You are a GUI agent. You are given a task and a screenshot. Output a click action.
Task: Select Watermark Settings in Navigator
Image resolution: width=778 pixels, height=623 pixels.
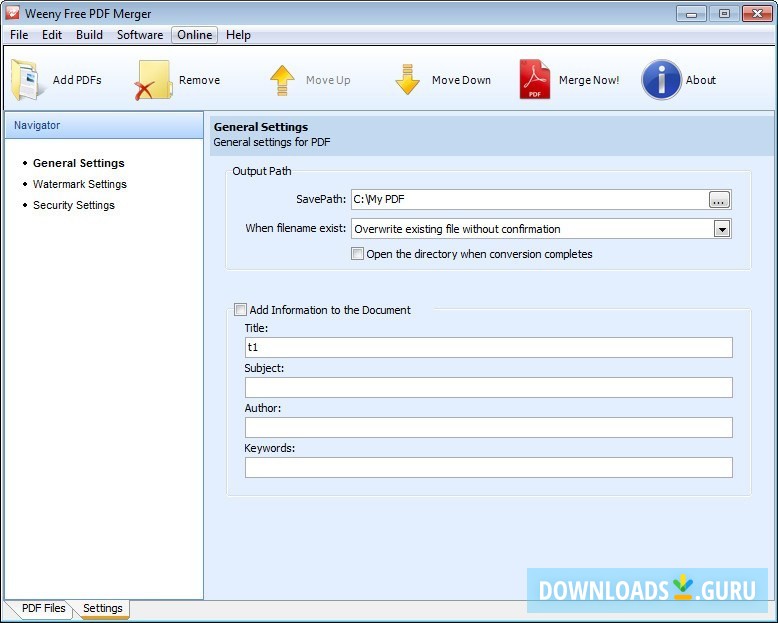pos(79,184)
